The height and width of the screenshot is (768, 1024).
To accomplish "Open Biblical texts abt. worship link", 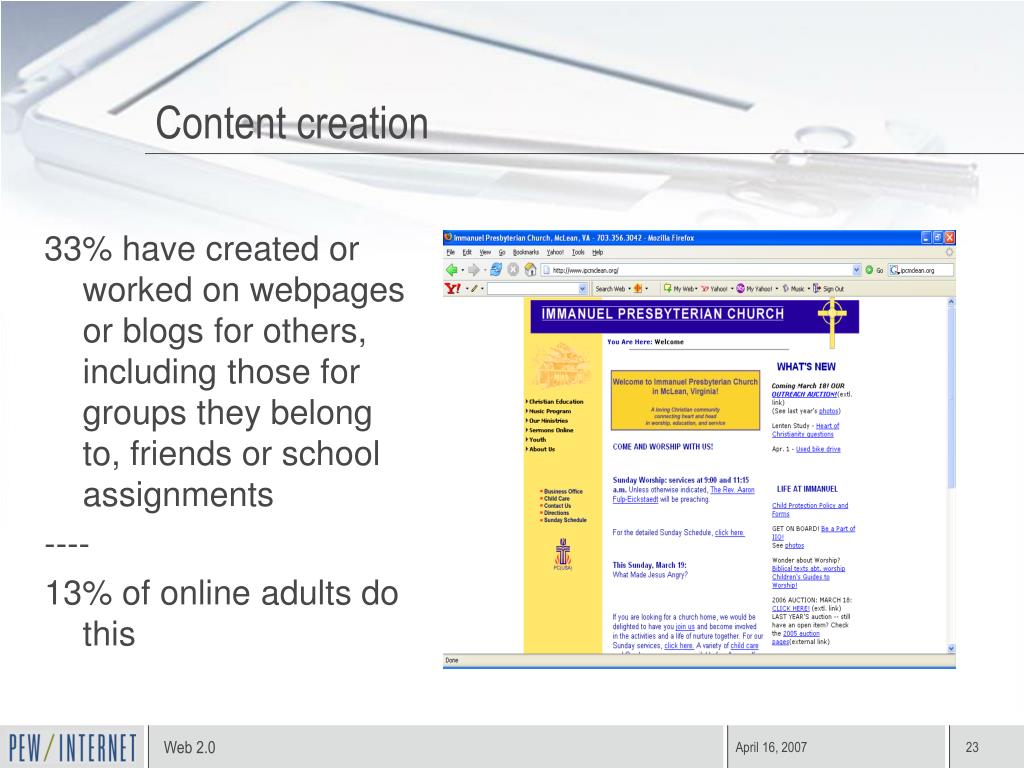I will coord(808,568).
